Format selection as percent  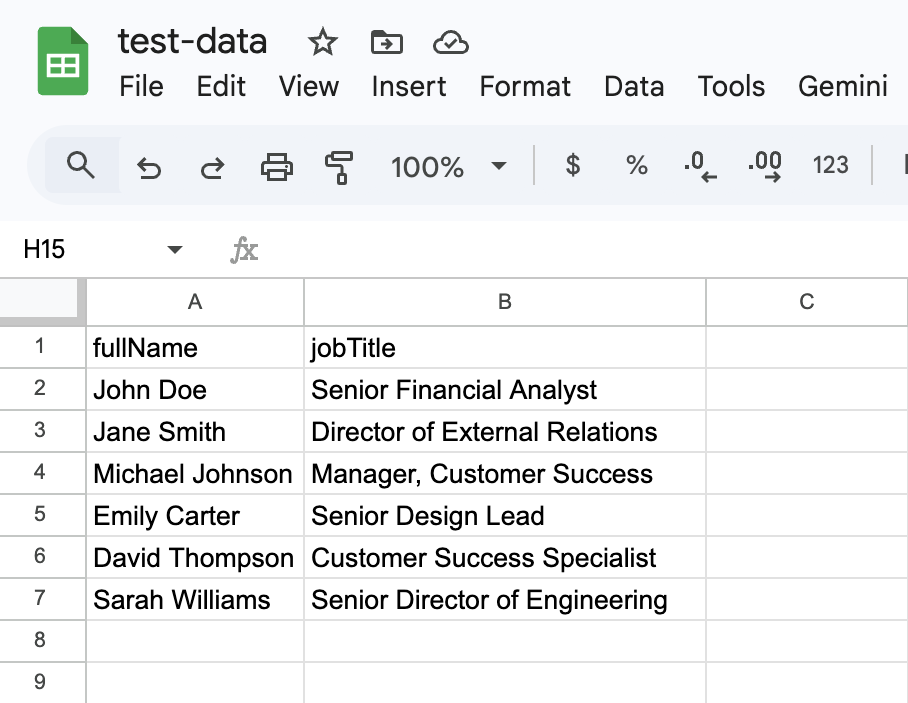pos(636,166)
